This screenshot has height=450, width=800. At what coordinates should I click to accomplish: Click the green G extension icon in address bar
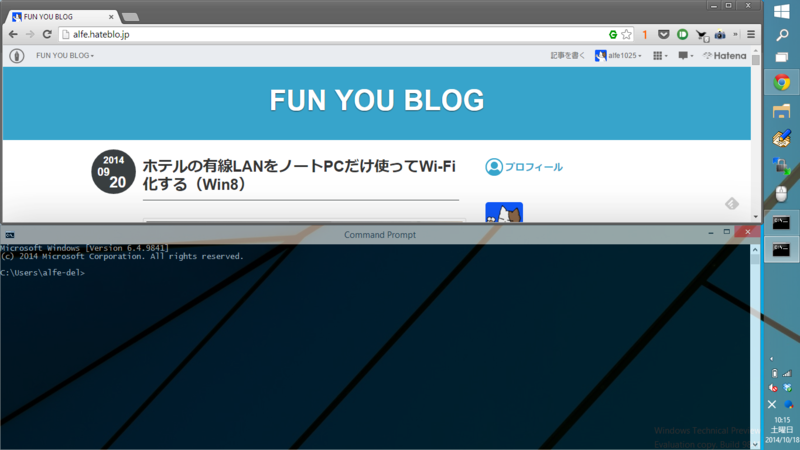click(613, 34)
